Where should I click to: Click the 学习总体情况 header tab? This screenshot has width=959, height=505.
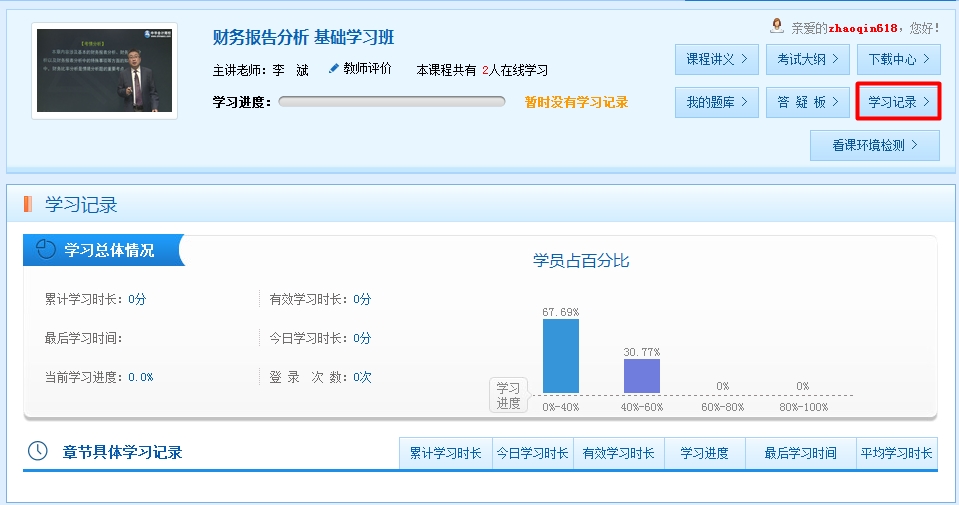click(103, 250)
